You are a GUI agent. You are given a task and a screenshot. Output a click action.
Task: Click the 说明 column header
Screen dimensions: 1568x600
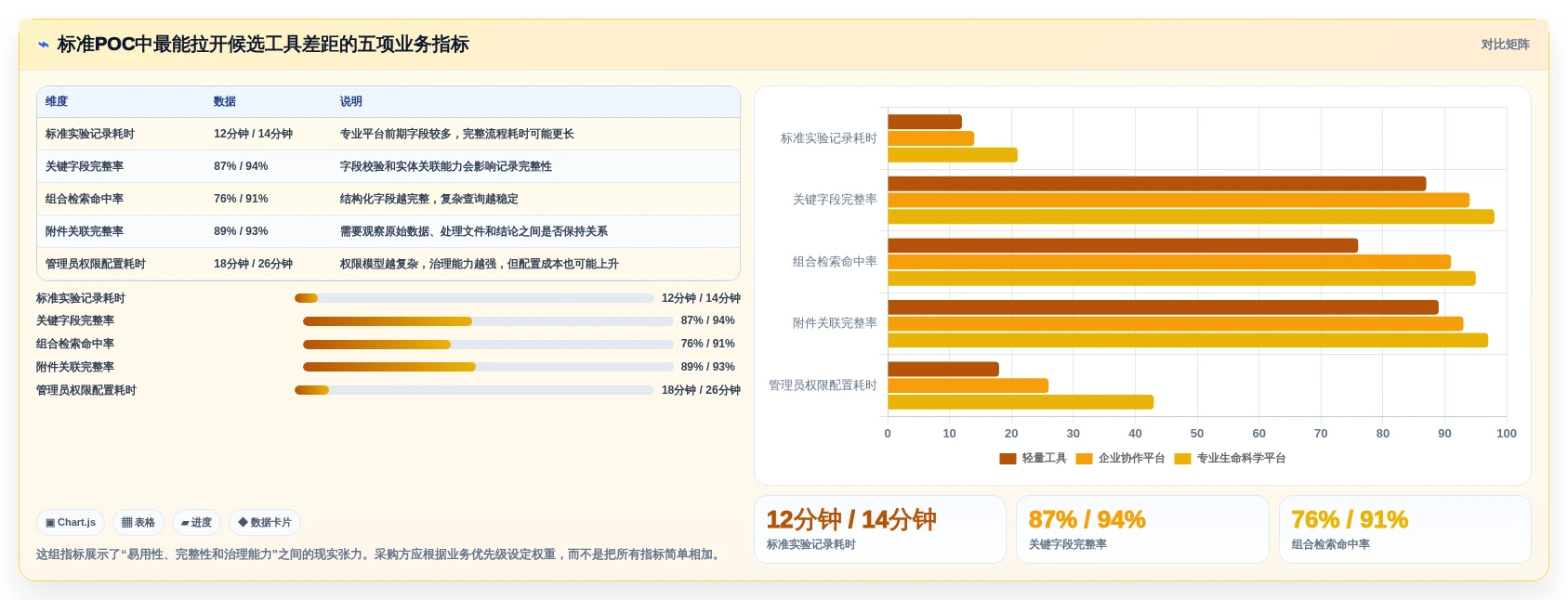351,101
